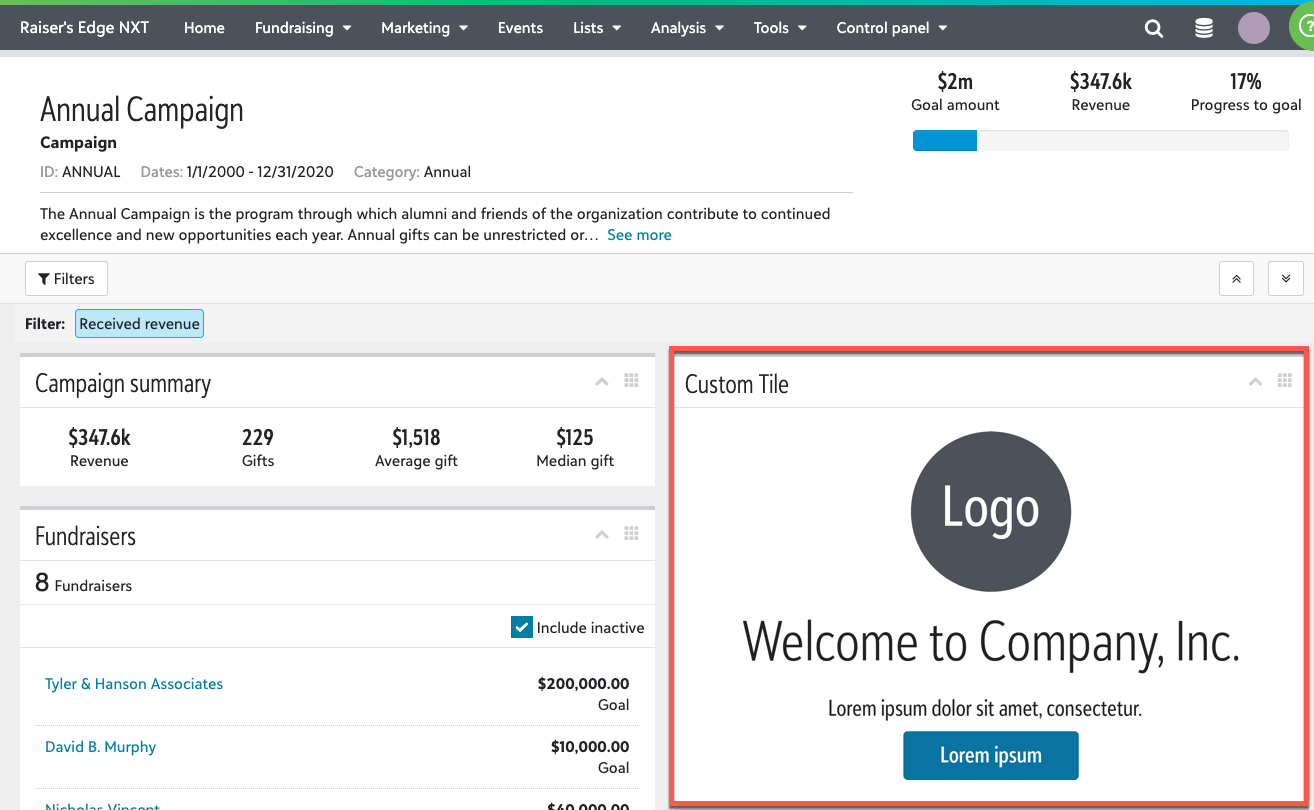1314x810 pixels.
Task: Uncheck the Include inactive checkbox
Action: click(521, 627)
